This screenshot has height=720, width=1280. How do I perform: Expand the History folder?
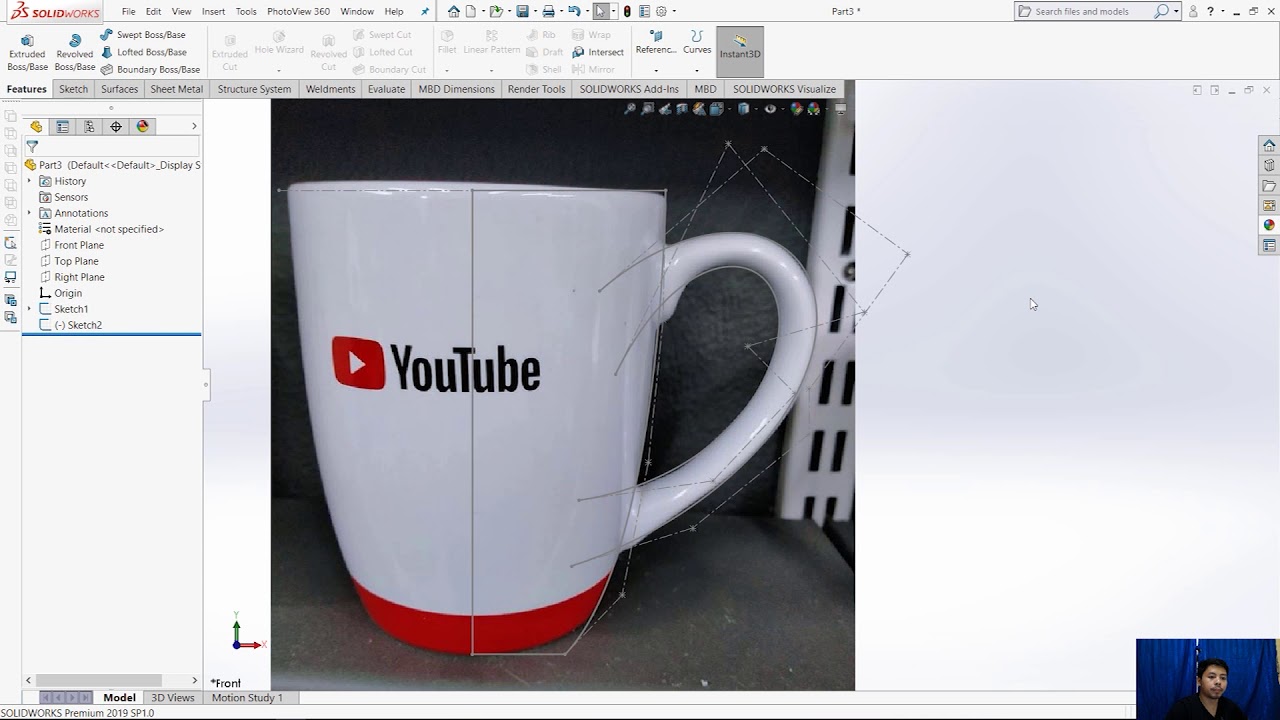pyautogui.click(x=29, y=181)
